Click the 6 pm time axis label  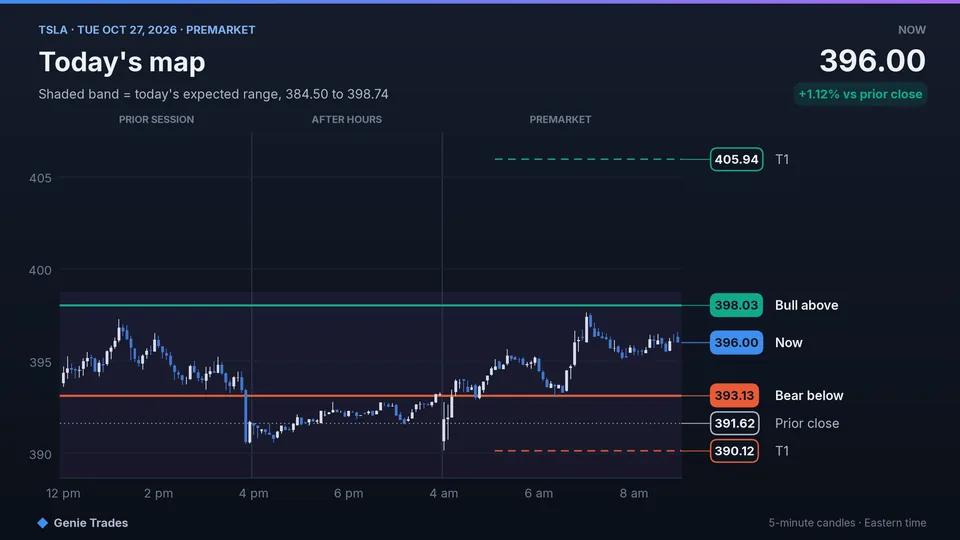coord(348,493)
